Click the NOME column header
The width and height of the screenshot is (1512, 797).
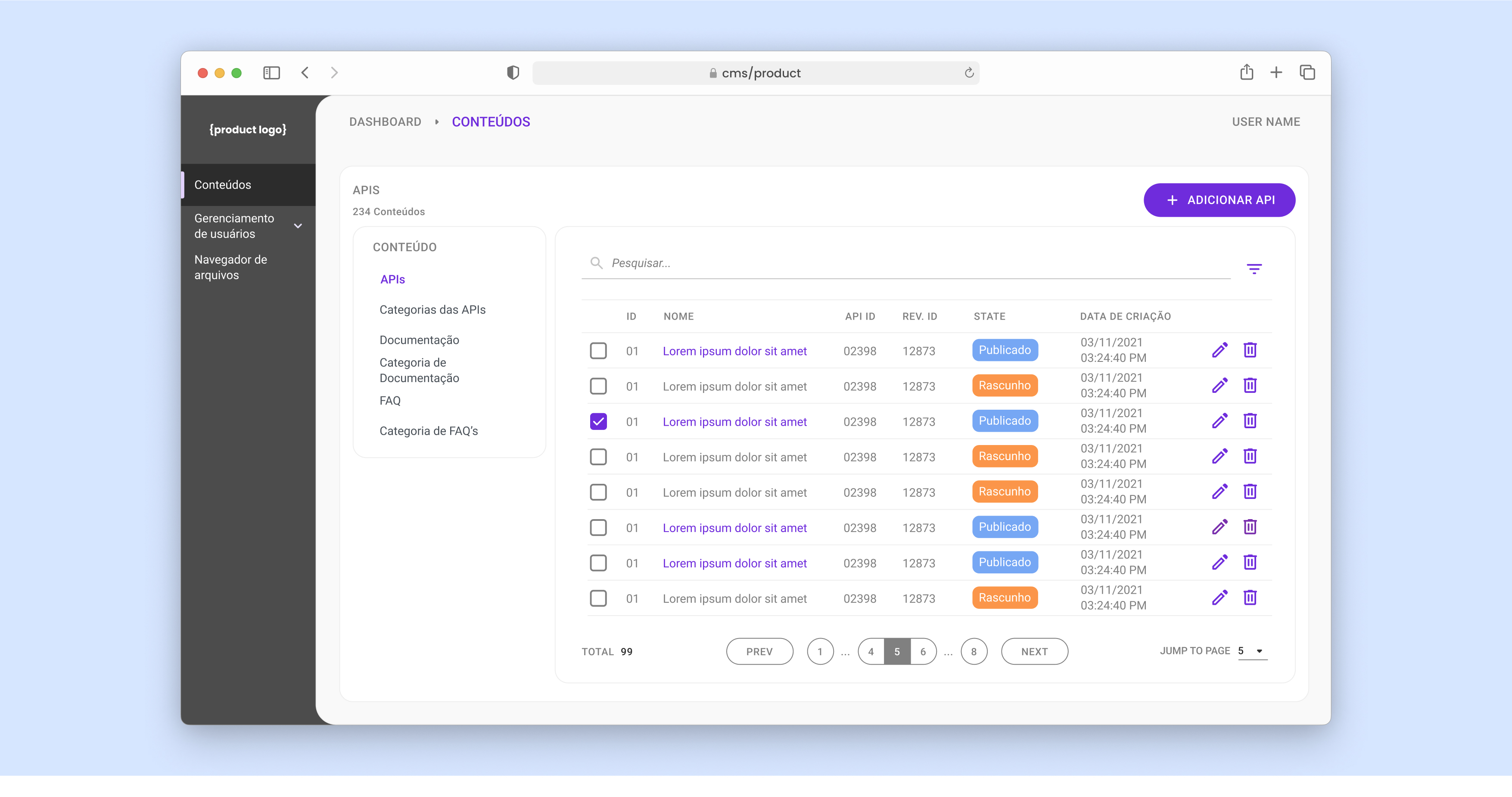point(678,316)
